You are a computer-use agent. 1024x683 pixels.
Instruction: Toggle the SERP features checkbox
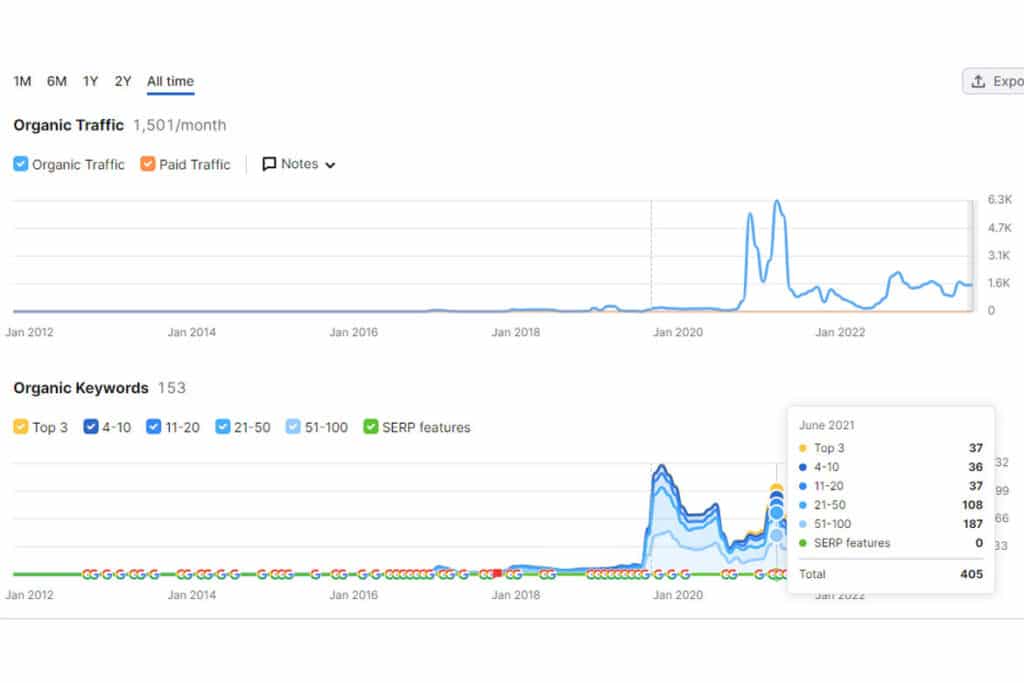[371, 427]
